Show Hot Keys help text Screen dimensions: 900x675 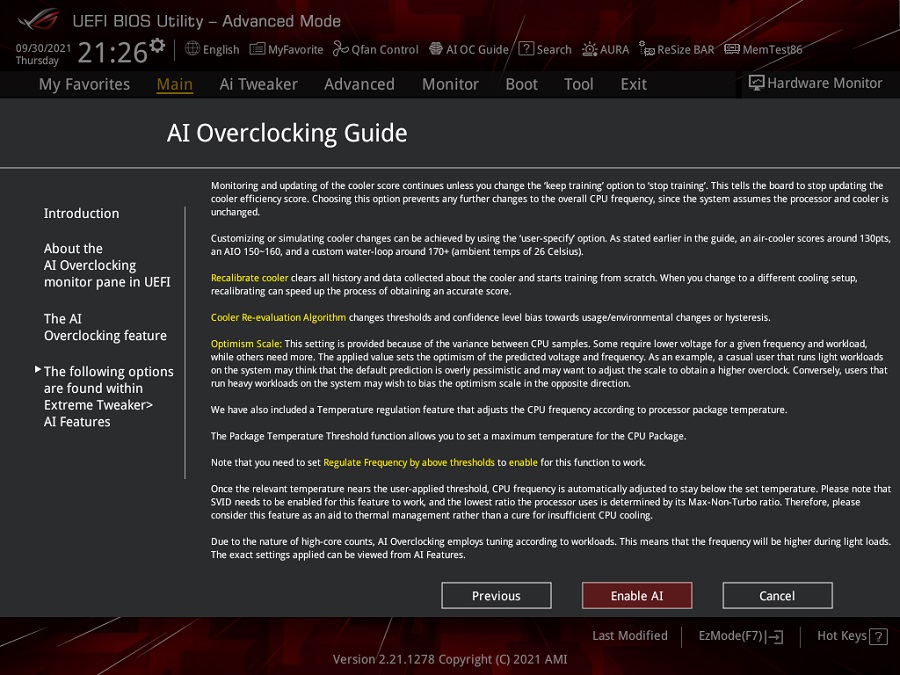click(841, 635)
